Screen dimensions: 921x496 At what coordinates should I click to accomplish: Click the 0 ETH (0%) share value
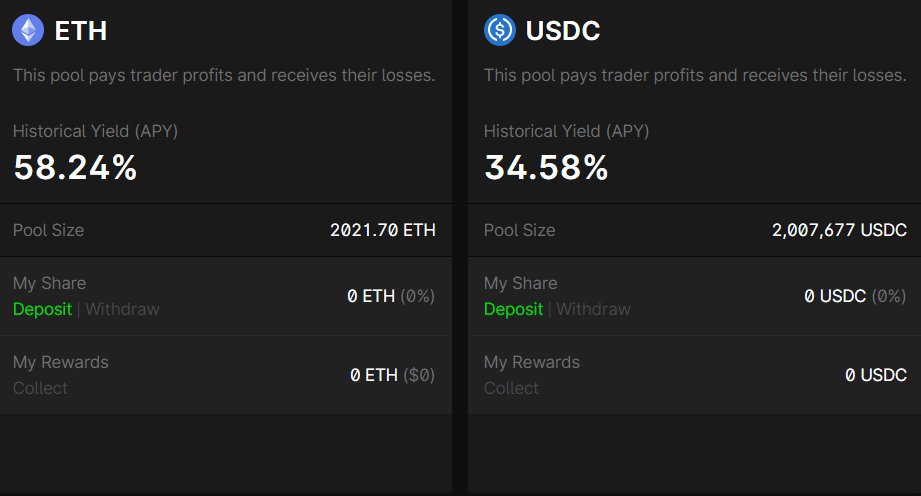pos(391,296)
